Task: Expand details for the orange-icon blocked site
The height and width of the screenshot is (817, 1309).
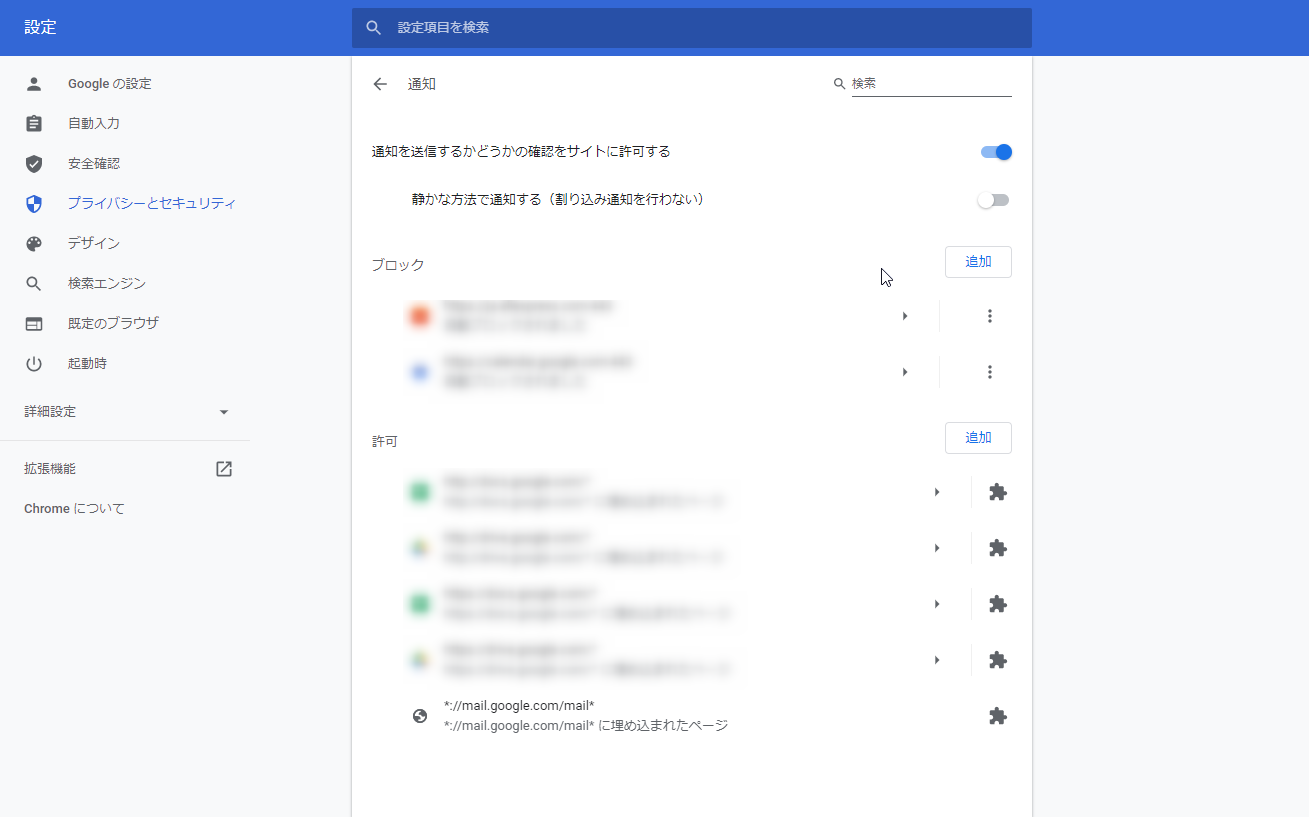Action: (905, 316)
